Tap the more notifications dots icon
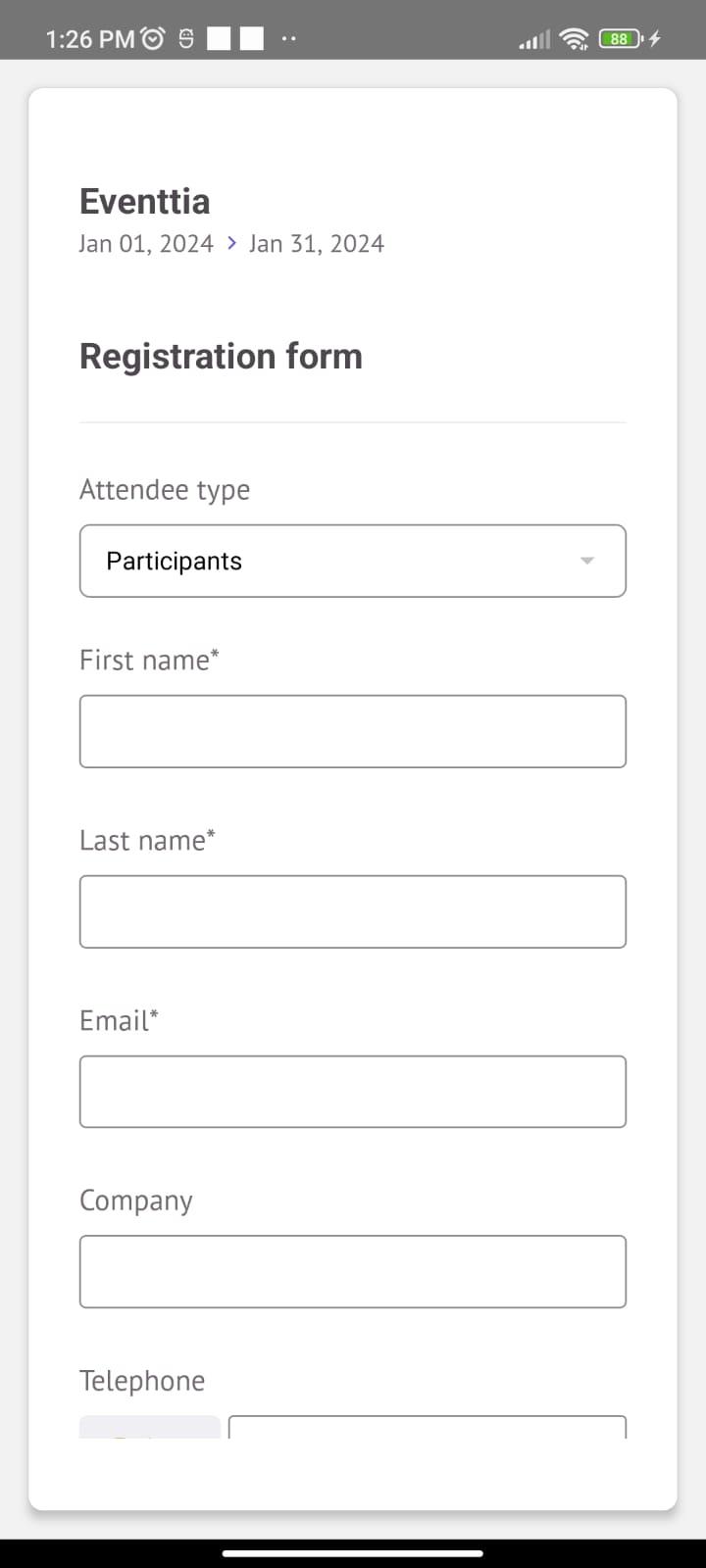This screenshot has height=1568, width=706. (x=288, y=39)
